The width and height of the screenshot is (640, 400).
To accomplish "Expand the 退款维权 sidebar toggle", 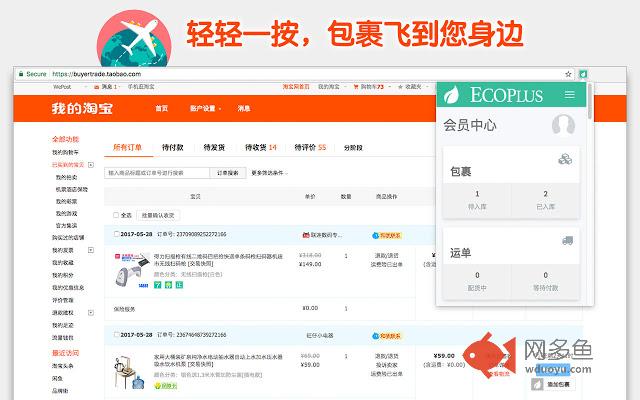I will pyautogui.click(x=91, y=313).
